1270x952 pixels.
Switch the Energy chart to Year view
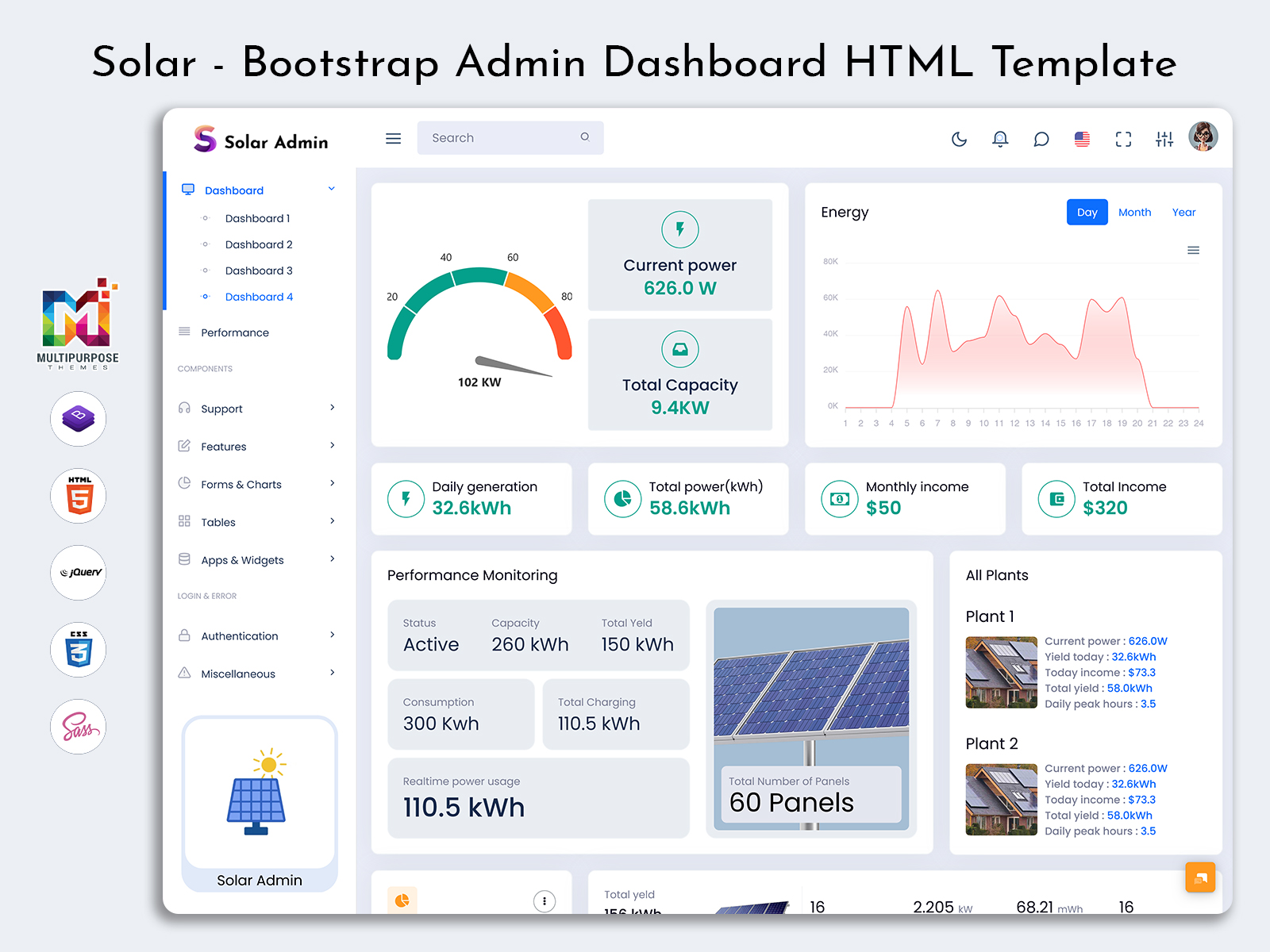pos(1183,212)
